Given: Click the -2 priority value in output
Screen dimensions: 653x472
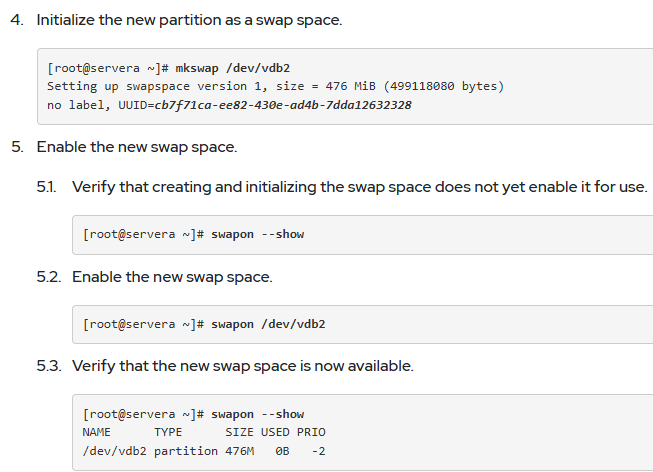Looking at the screenshot, I should point(319,451).
